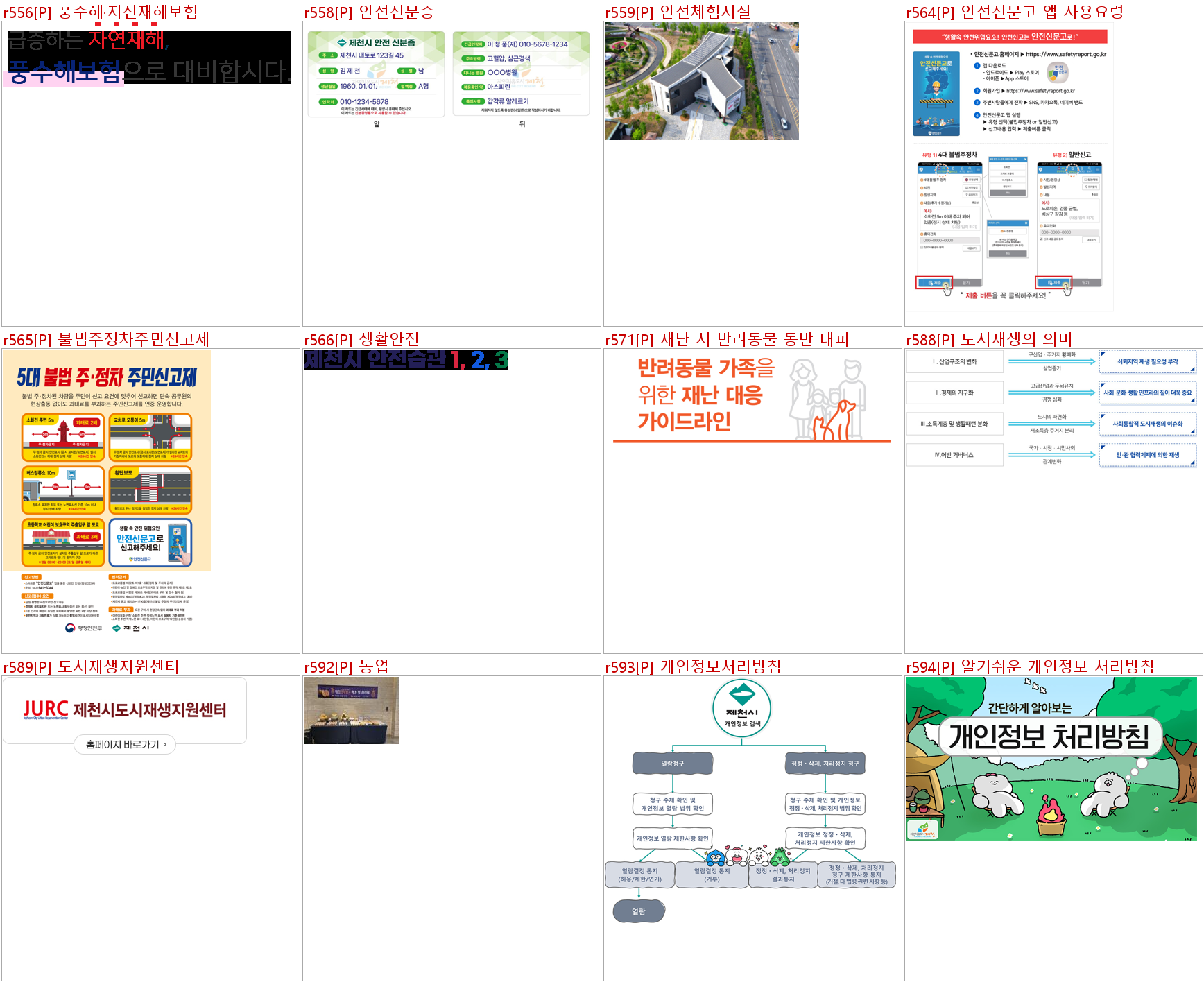Viewport: 1204px width, 982px height.
Task: Select the r594[P] 알기쉬운 개인정보 처리방침 label
Action: [1031, 666]
